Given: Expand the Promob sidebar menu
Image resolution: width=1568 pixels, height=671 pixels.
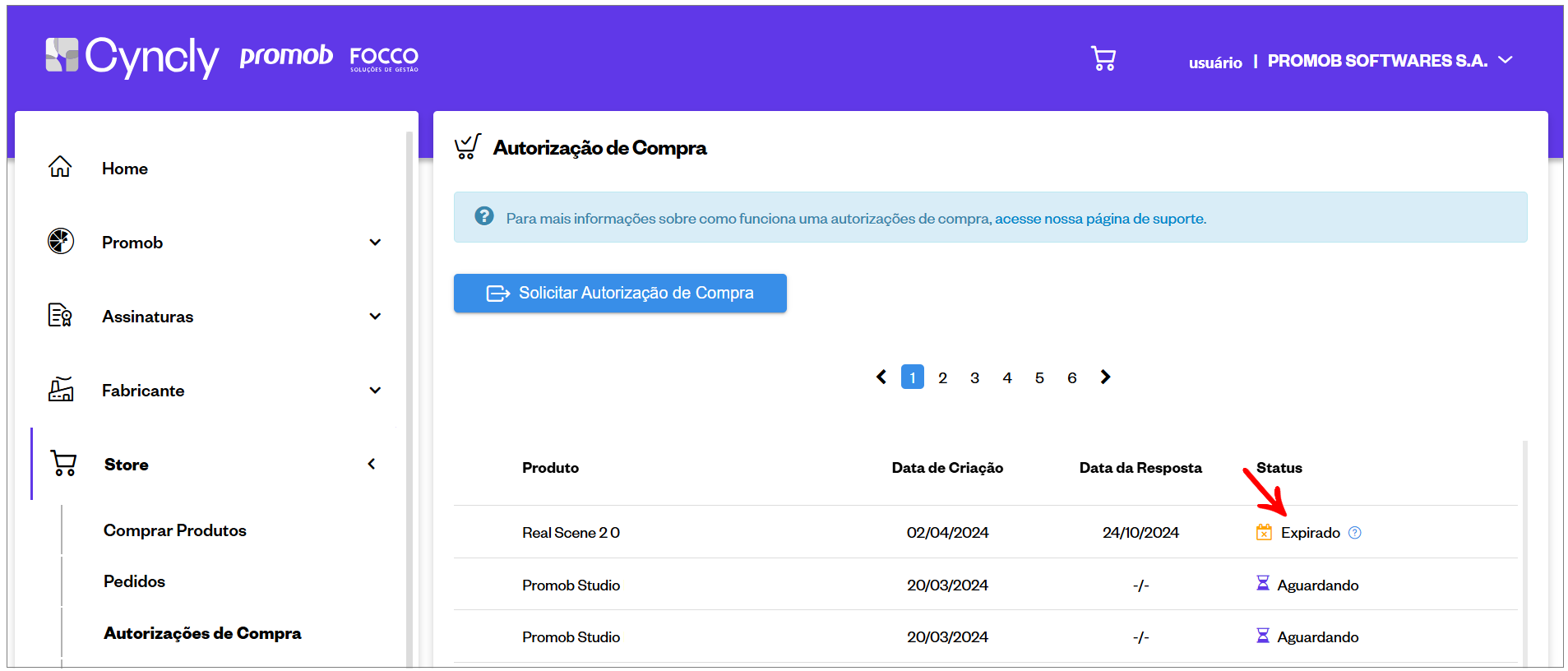Looking at the screenshot, I should 375,242.
